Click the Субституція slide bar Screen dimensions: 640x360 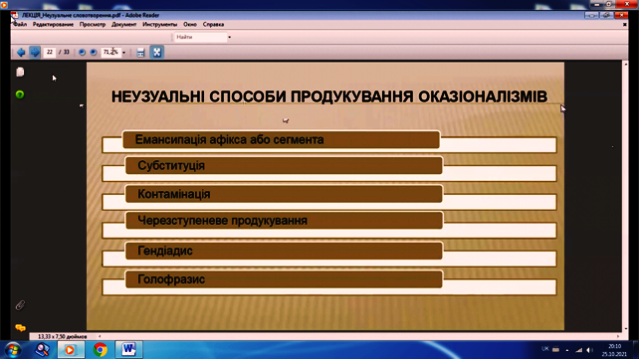[x=284, y=166]
